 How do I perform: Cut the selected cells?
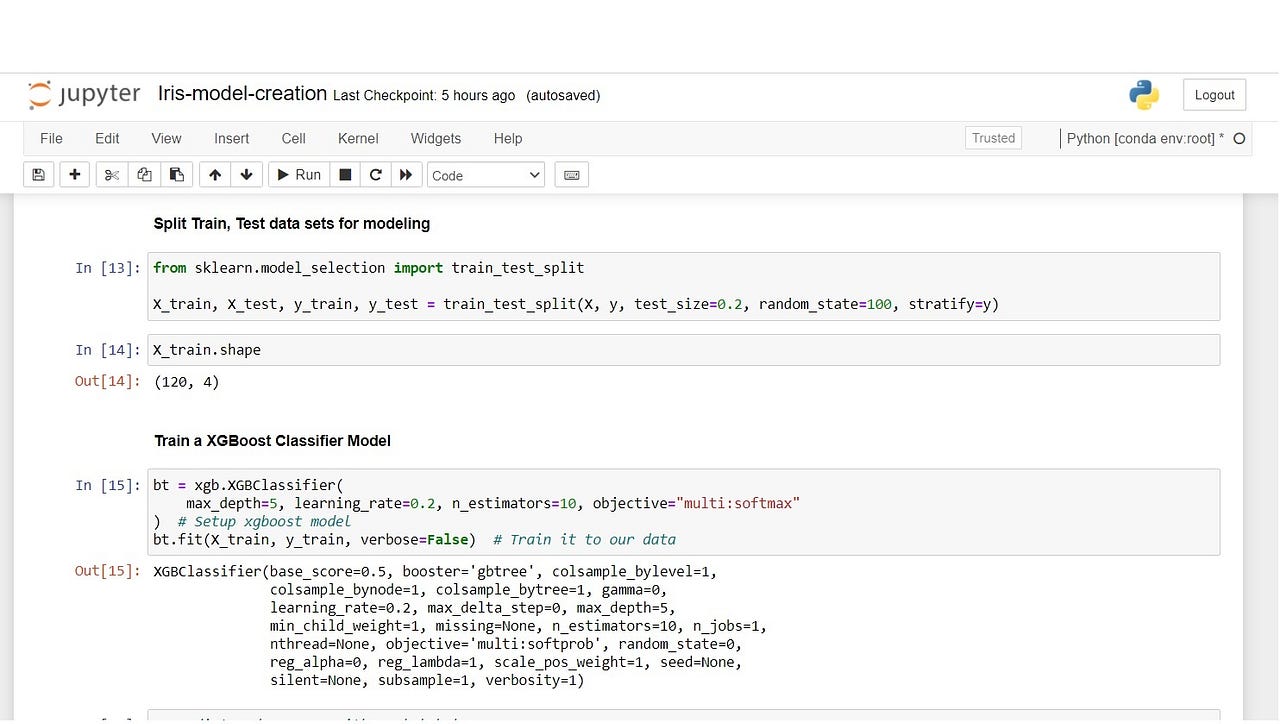111,174
